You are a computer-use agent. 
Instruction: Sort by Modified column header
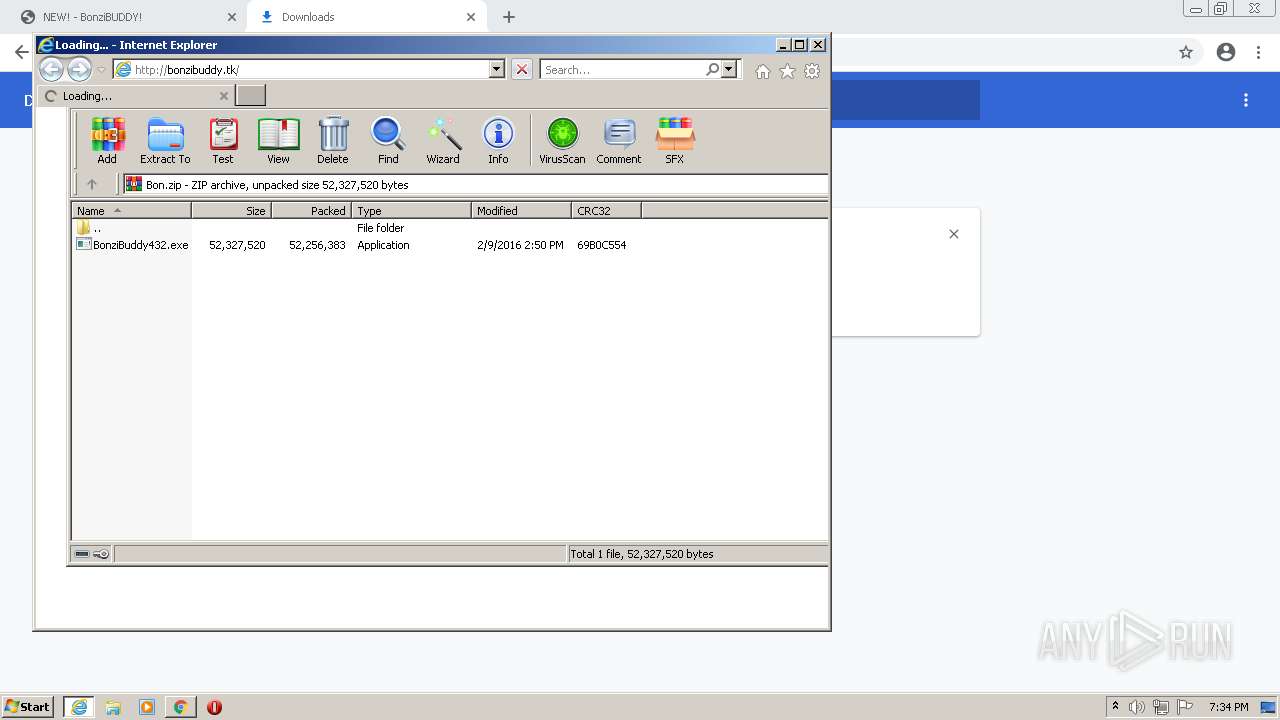(521, 210)
